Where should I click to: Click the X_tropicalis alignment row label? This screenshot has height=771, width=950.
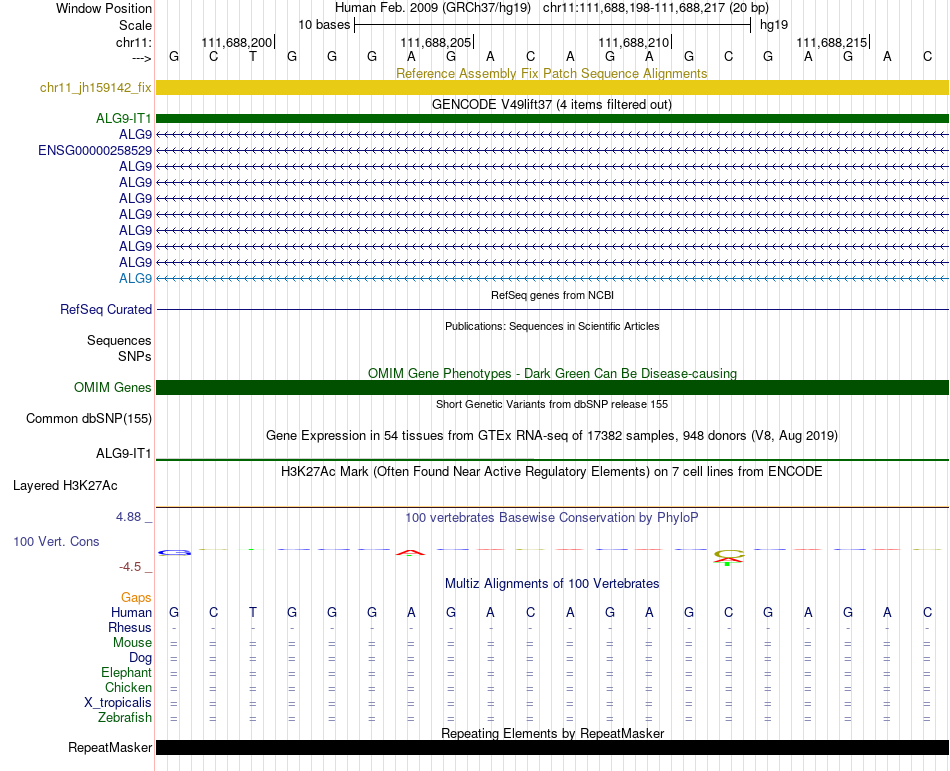[118, 703]
